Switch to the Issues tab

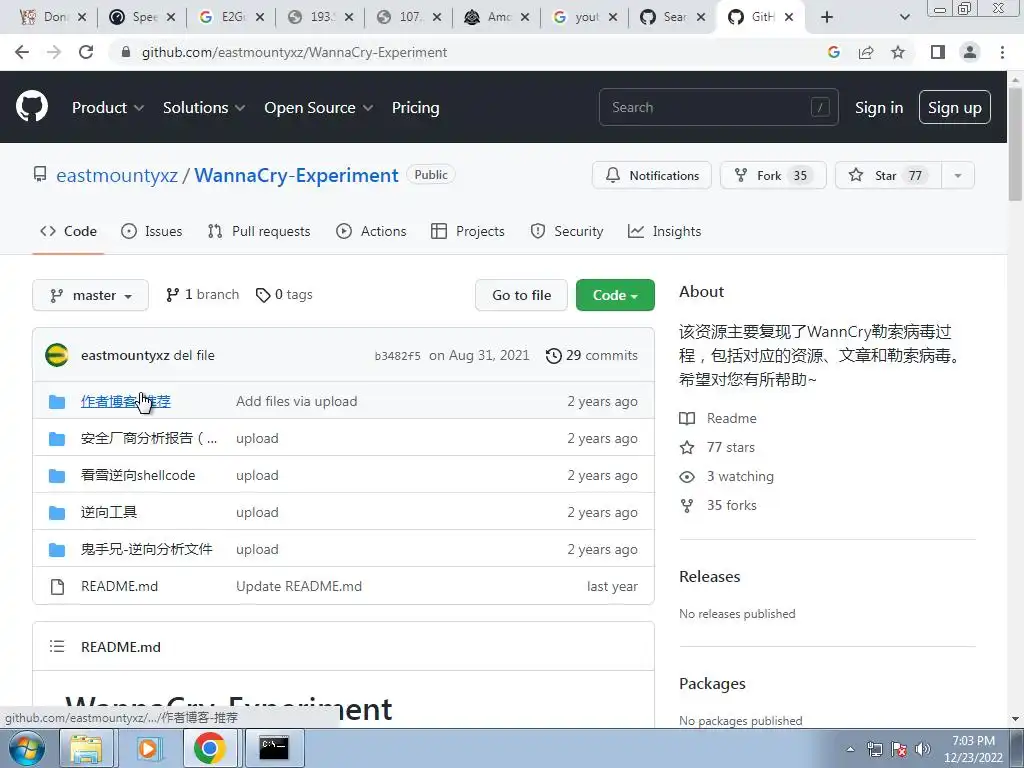pyautogui.click(x=152, y=231)
